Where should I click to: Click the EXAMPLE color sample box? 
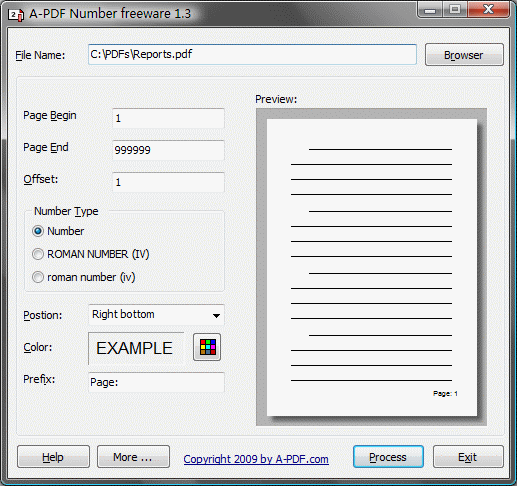pos(136,348)
